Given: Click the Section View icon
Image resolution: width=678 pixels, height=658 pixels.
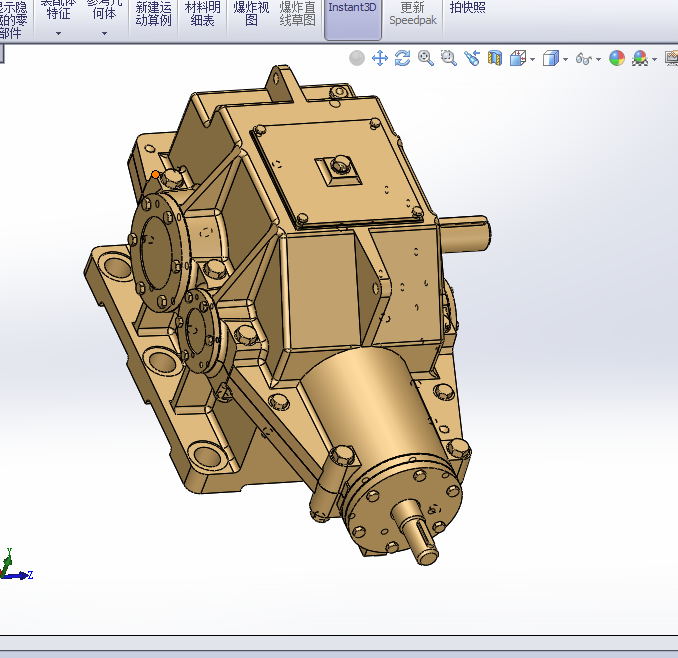Looking at the screenshot, I should point(495,58).
